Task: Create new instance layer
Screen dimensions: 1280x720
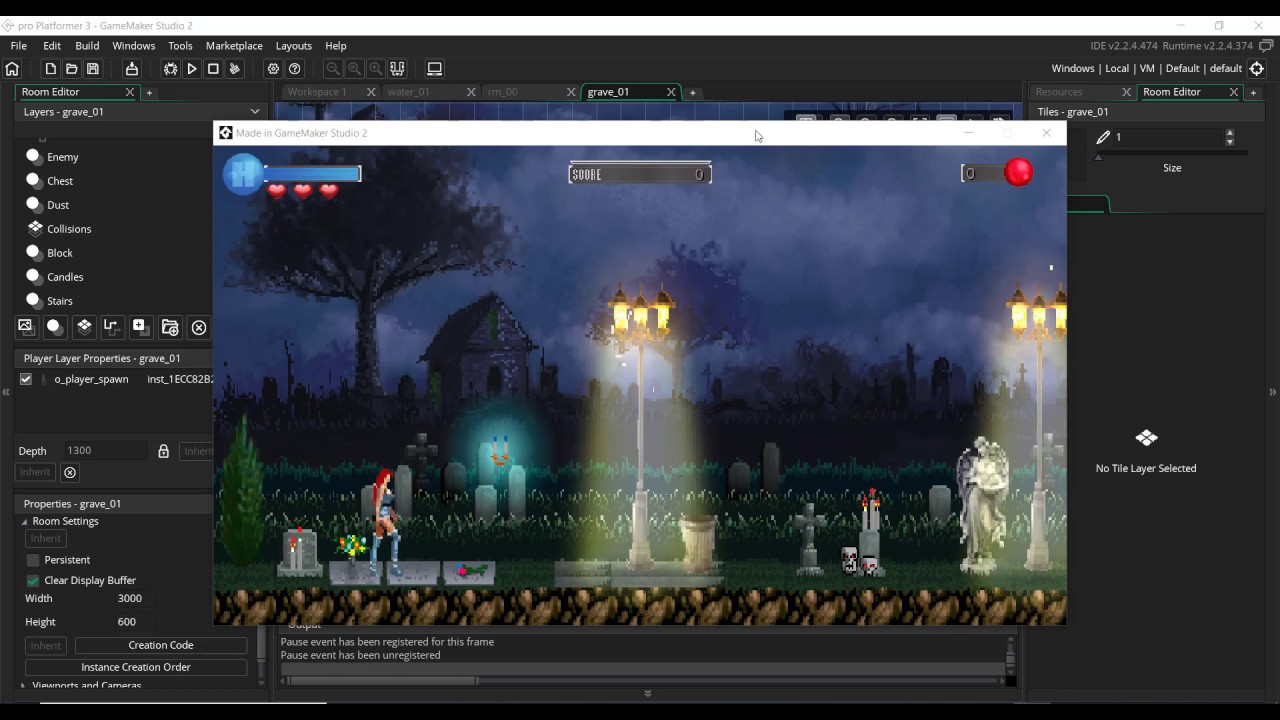Action: 55,326
